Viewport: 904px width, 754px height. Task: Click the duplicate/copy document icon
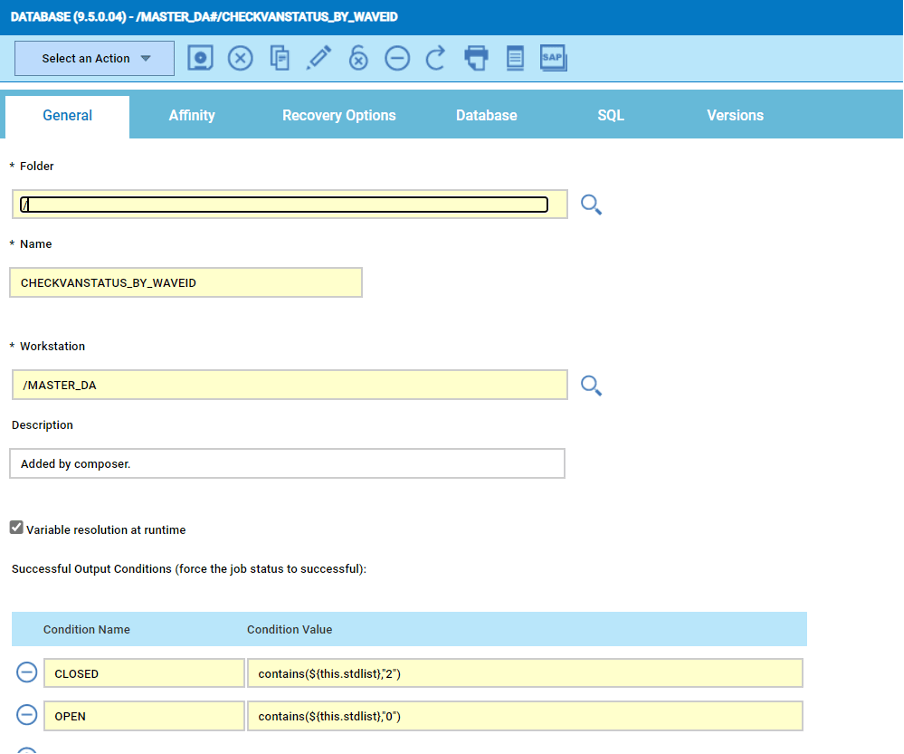[x=280, y=58]
